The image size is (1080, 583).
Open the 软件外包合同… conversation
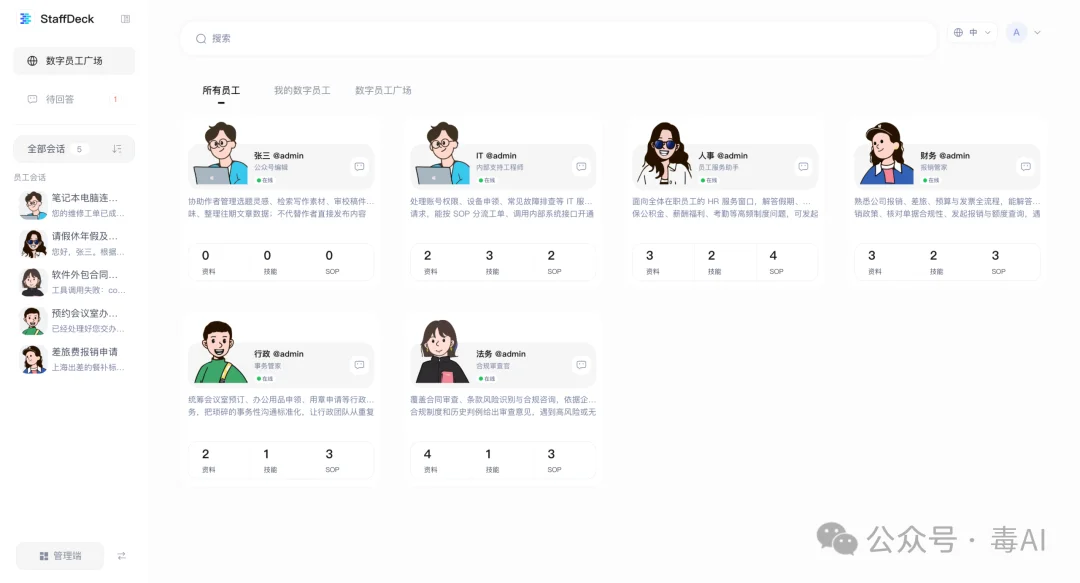tap(74, 282)
